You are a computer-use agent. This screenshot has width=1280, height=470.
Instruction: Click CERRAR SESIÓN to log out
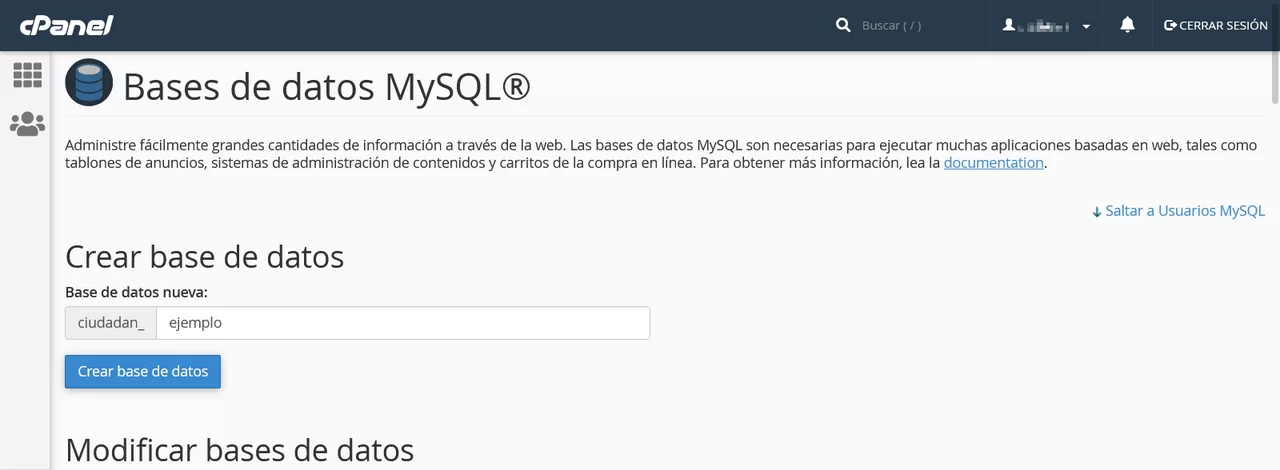pyautogui.click(x=1216, y=25)
